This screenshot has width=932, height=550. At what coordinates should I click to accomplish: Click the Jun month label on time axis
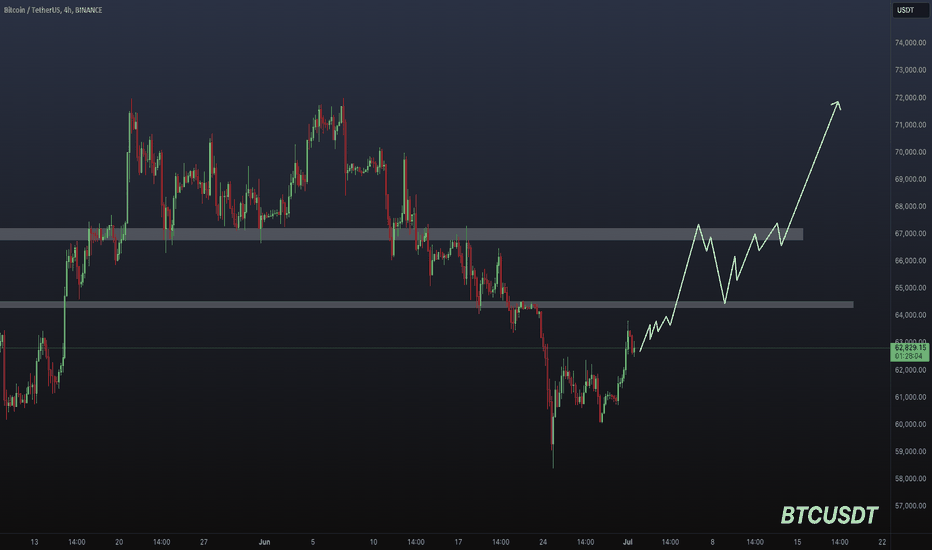pyautogui.click(x=265, y=542)
